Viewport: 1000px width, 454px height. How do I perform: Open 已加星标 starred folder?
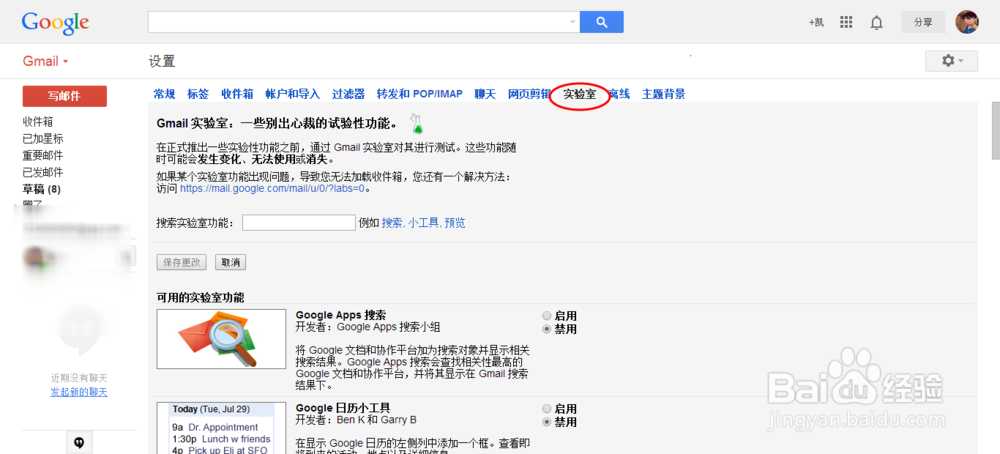coord(43,138)
